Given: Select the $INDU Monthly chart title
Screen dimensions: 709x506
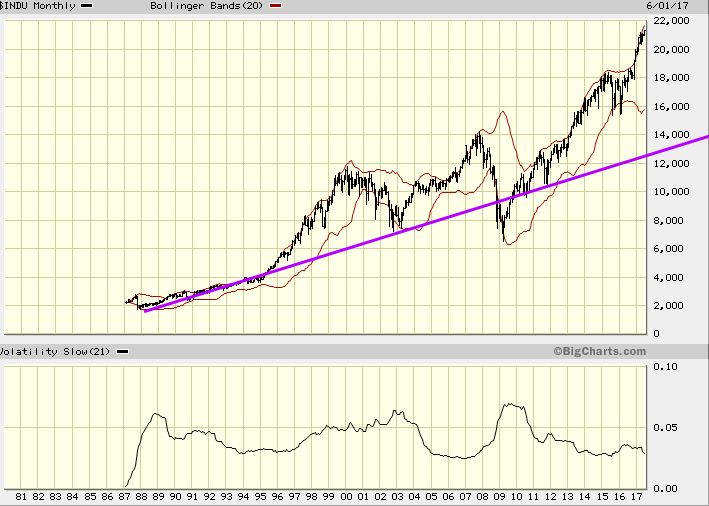Looking at the screenshot, I should [38, 6].
